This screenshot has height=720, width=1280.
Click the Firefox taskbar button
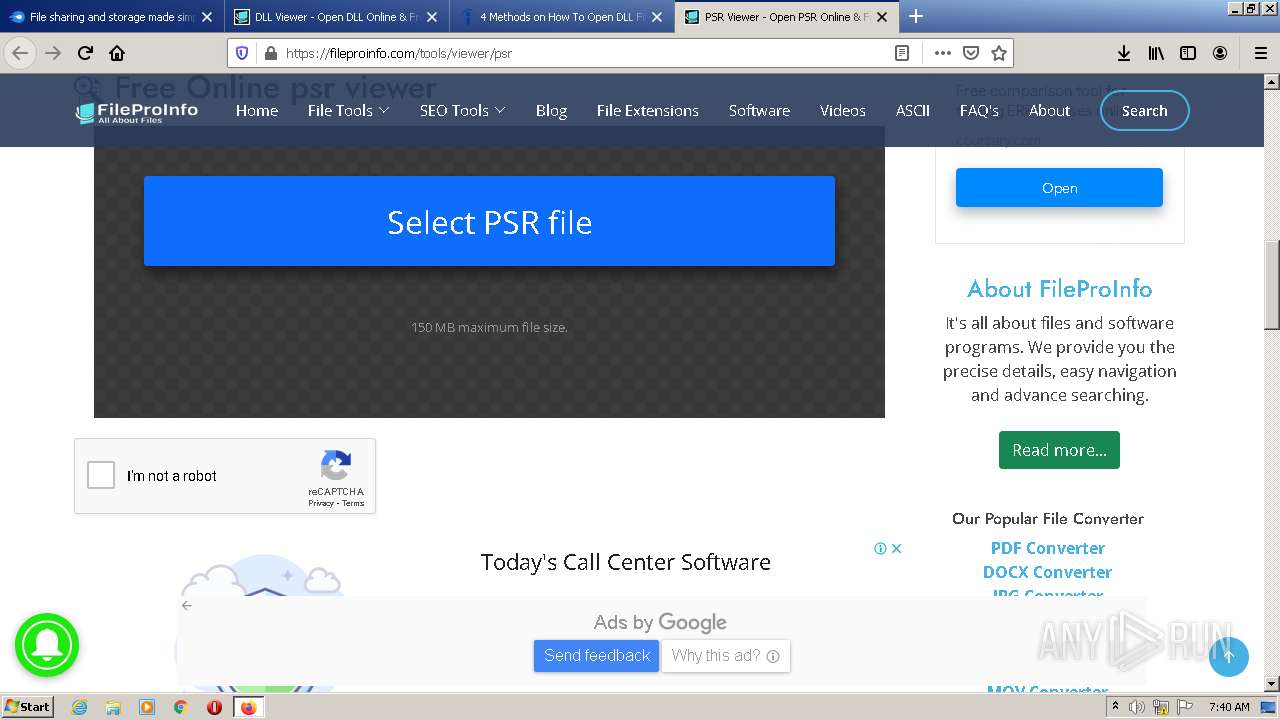(248, 707)
